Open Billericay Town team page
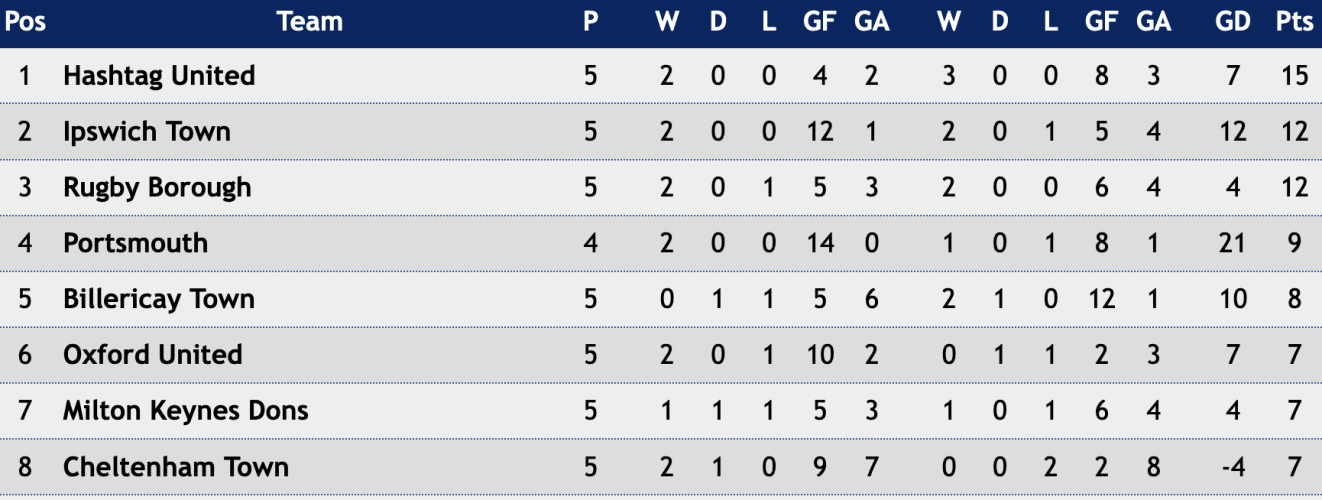Image resolution: width=1322 pixels, height=500 pixels. click(159, 299)
